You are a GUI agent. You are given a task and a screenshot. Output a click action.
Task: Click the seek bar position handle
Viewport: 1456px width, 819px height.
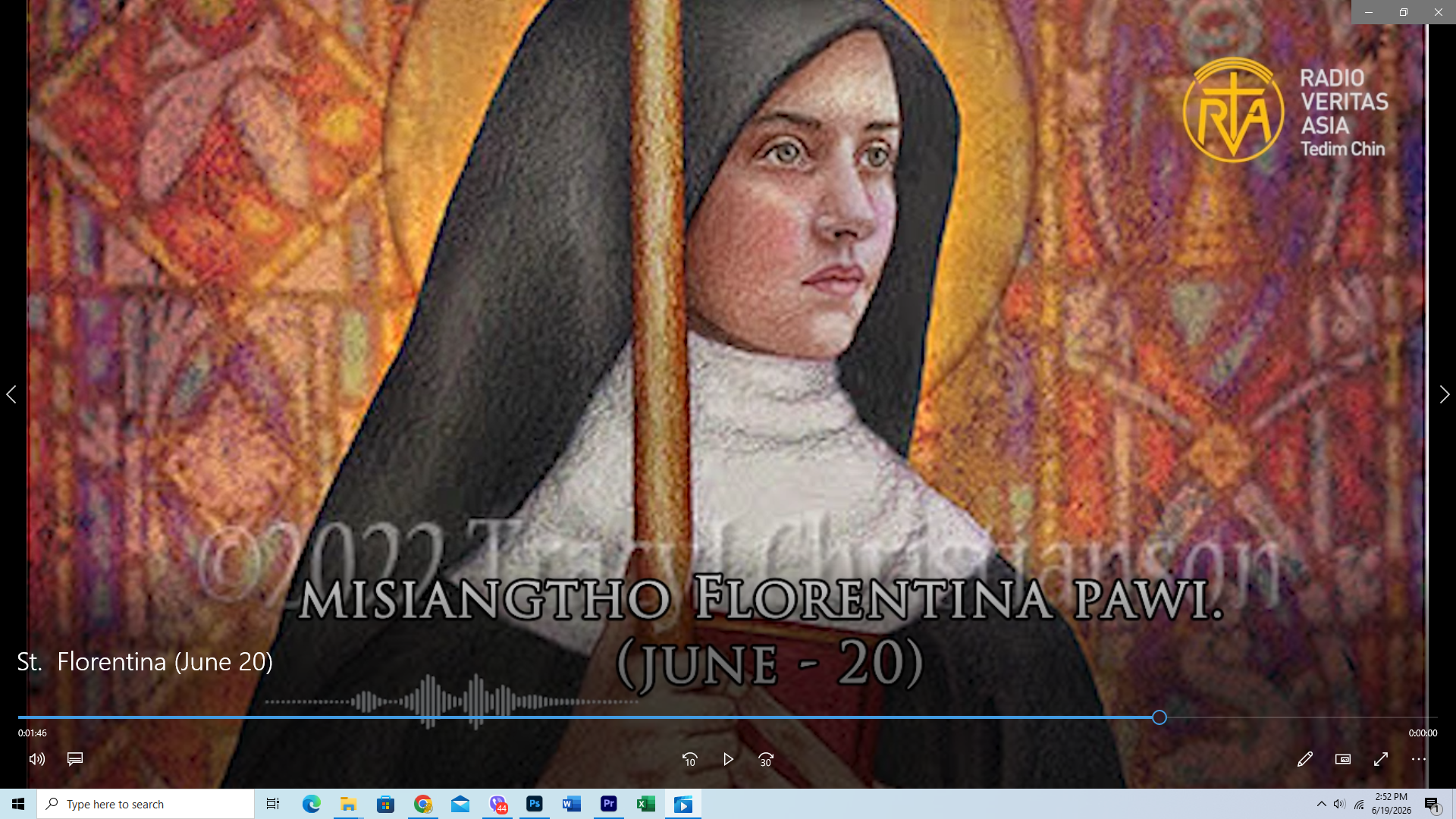[1159, 717]
